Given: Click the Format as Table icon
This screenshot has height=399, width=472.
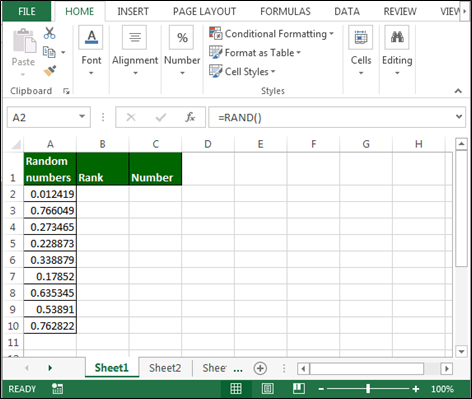Looking at the screenshot, I should pos(216,52).
